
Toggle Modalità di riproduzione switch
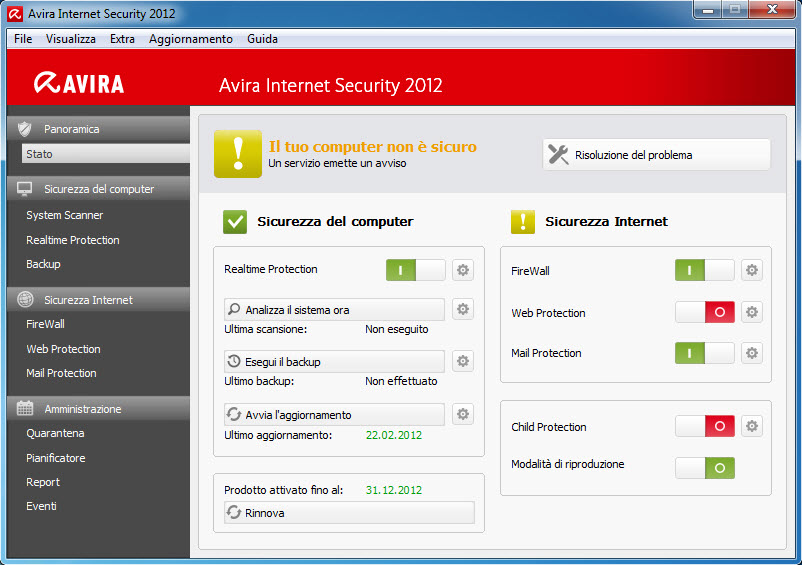pos(705,468)
